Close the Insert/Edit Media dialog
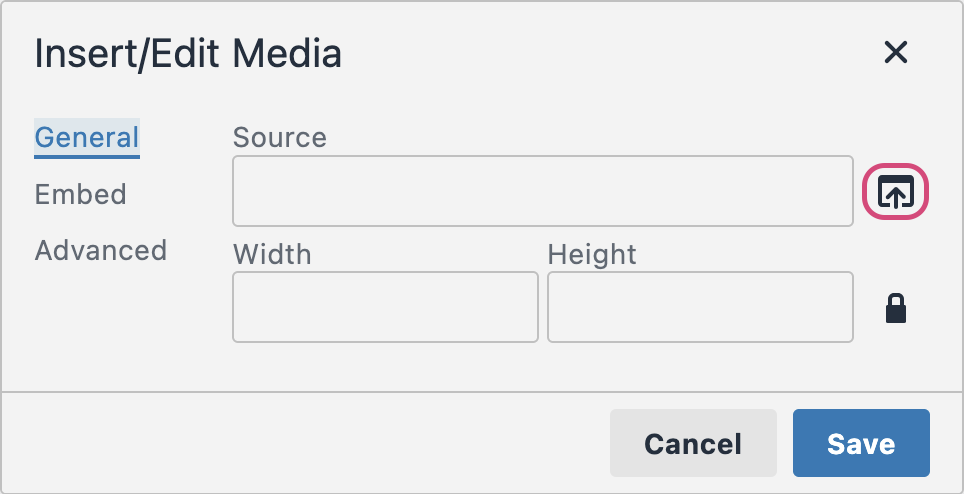 pos(896,52)
